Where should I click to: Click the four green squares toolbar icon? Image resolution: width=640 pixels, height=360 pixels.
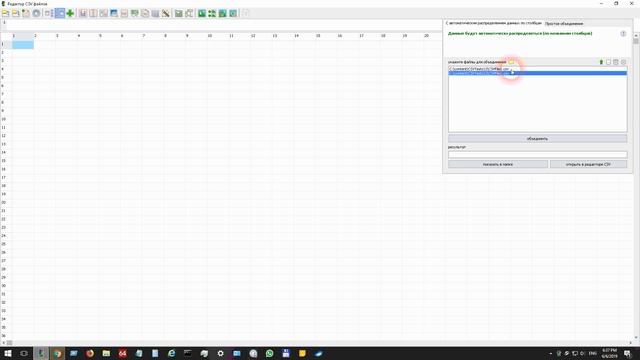click(212, 13)
